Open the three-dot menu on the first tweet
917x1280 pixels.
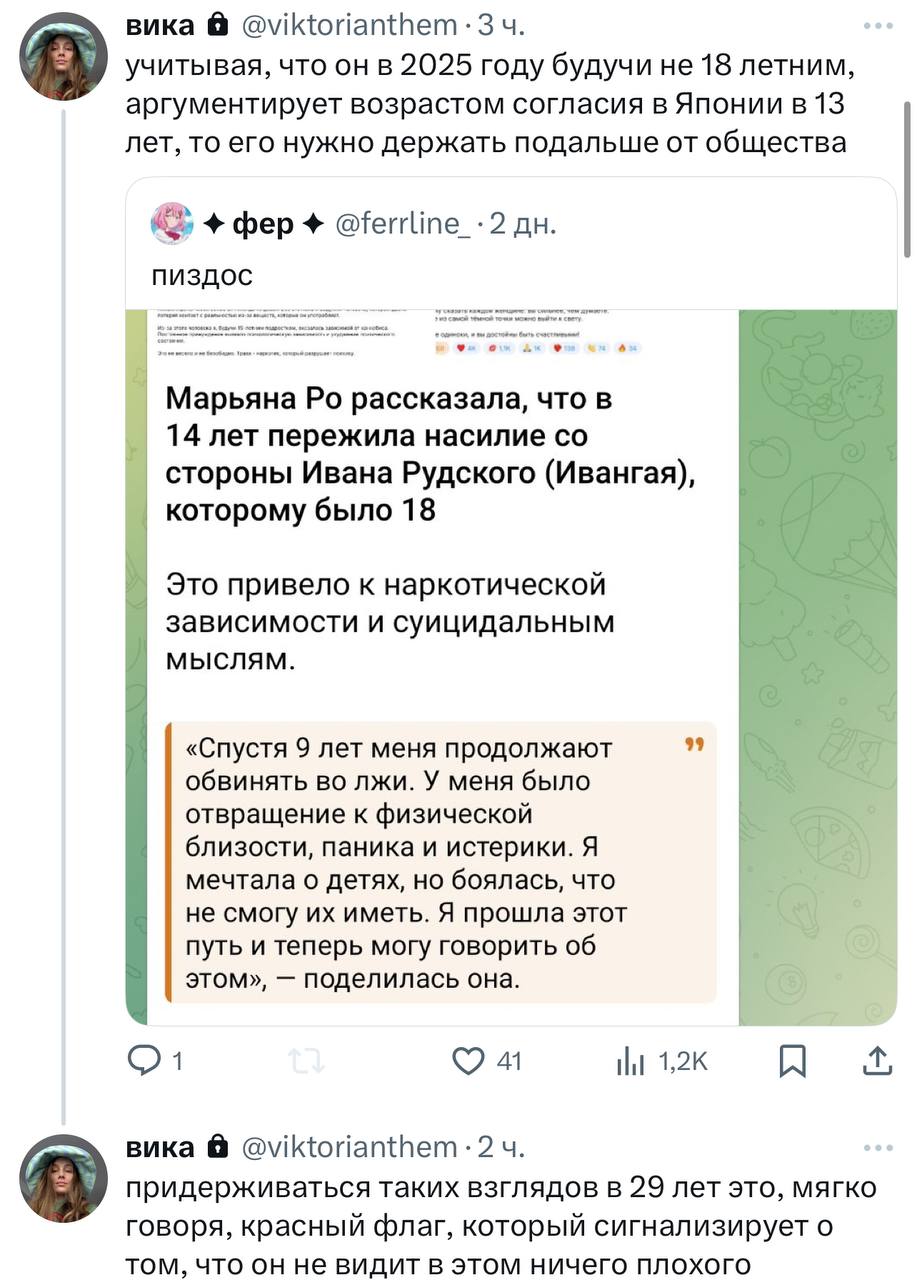click(877, 26)
